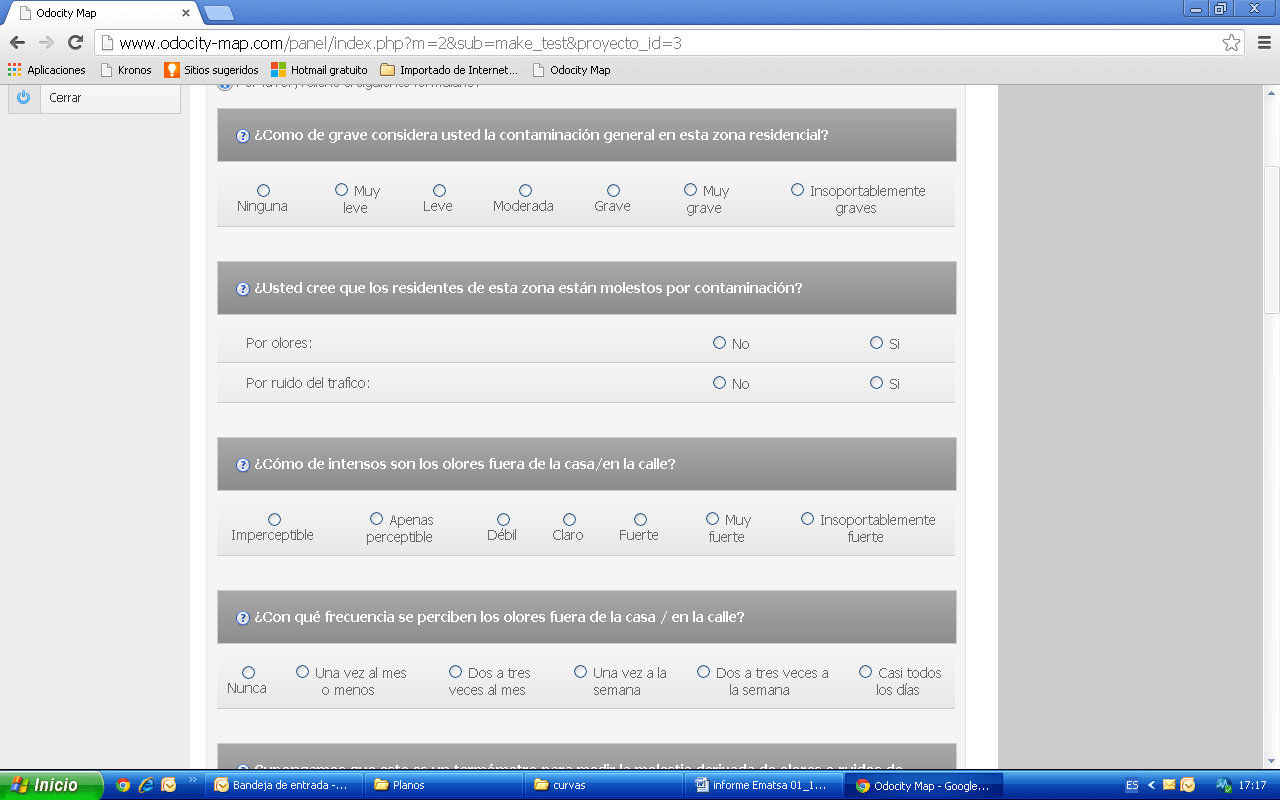The width and height of the screenshot is (1280, 800).
Task: Open the Importado de Internet bookmarks folder
Action: (449, 70)
